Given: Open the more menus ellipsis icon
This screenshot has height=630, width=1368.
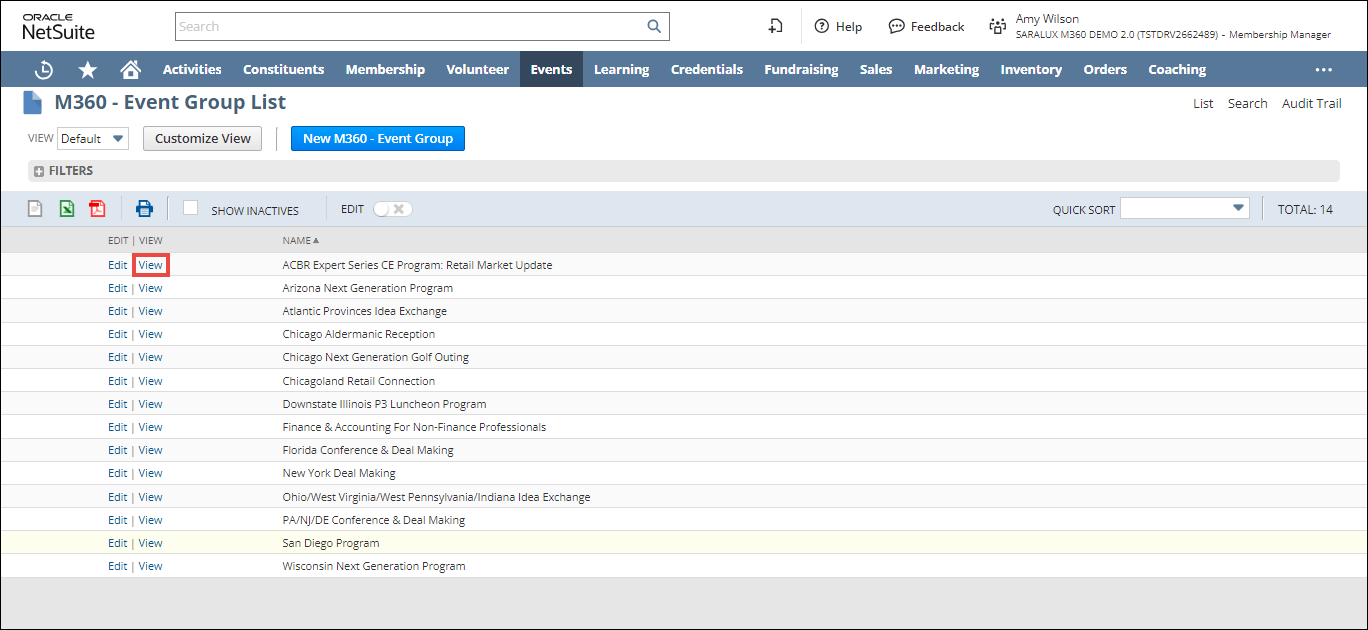Looking at the screenshot, I should [1323, 70].
